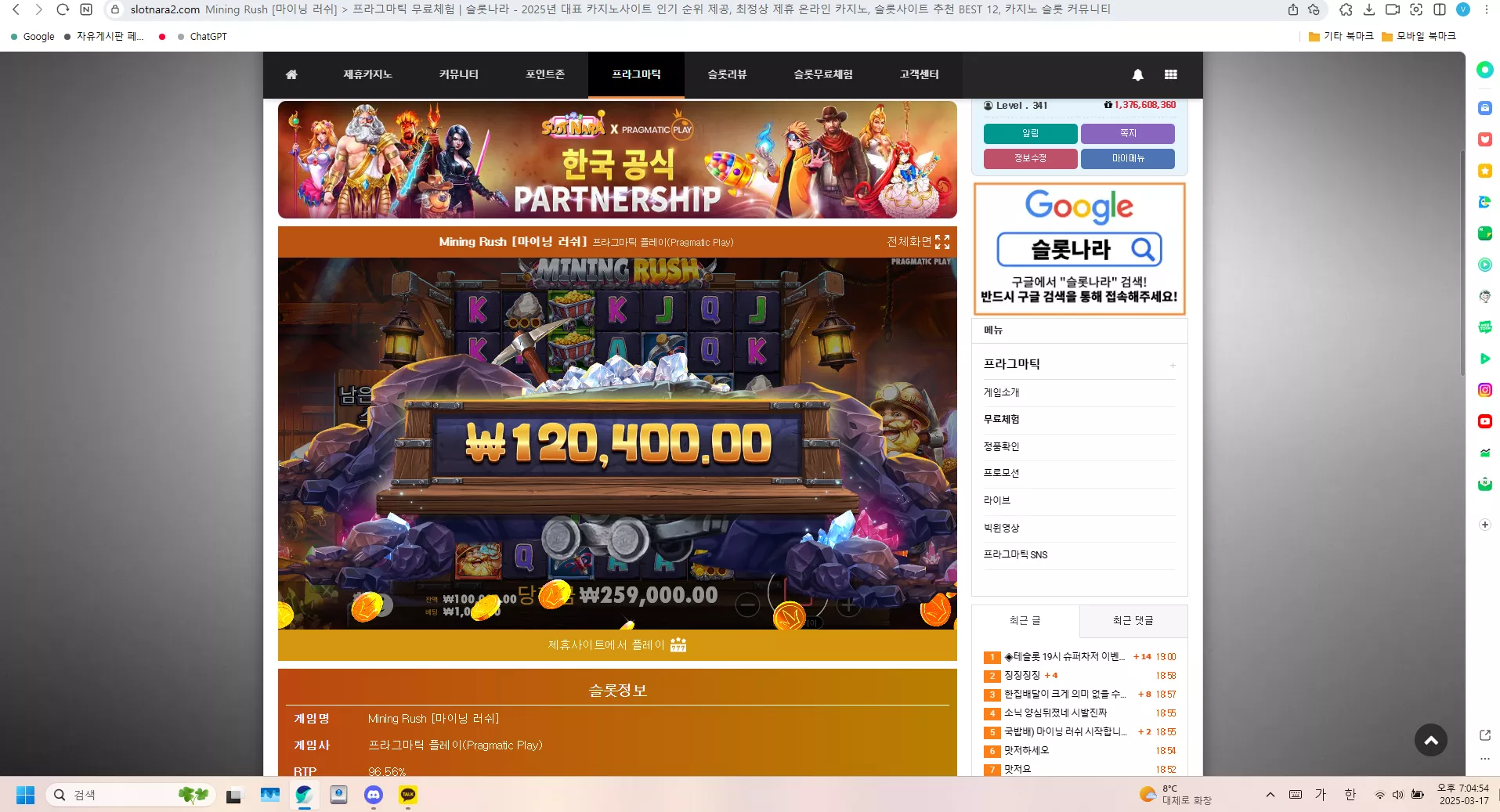This screenshot has height=812, width=1500.
Task: Open the browser three-dot menu
Action: [x=1487, y=9]
